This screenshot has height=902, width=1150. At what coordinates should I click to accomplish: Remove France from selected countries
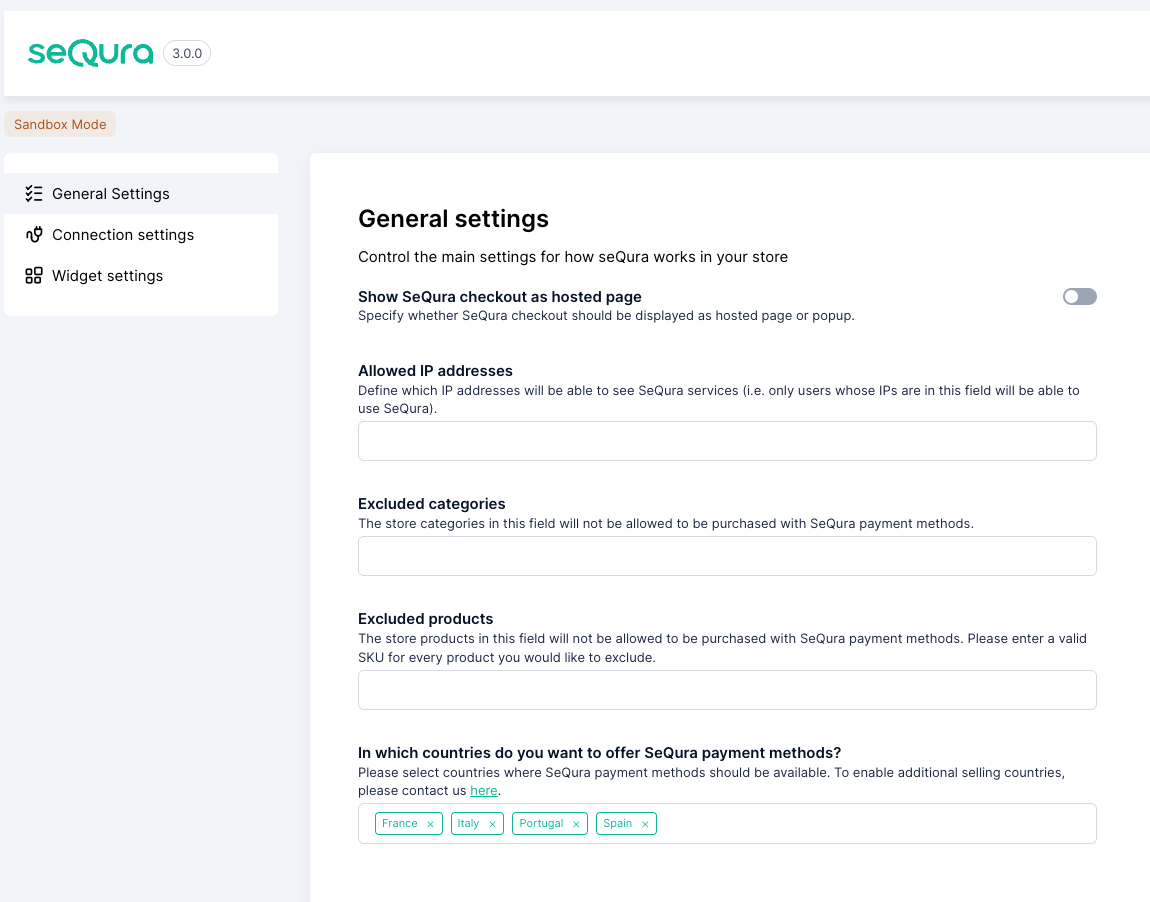pyautogui.click(x=431, y=824)
